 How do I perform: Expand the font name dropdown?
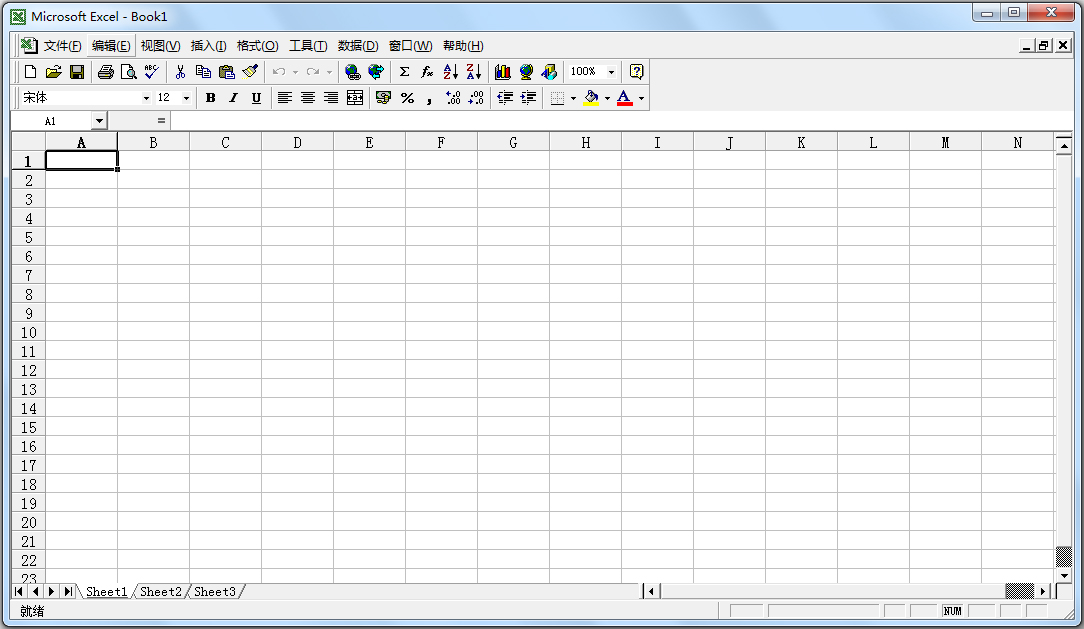146,98
